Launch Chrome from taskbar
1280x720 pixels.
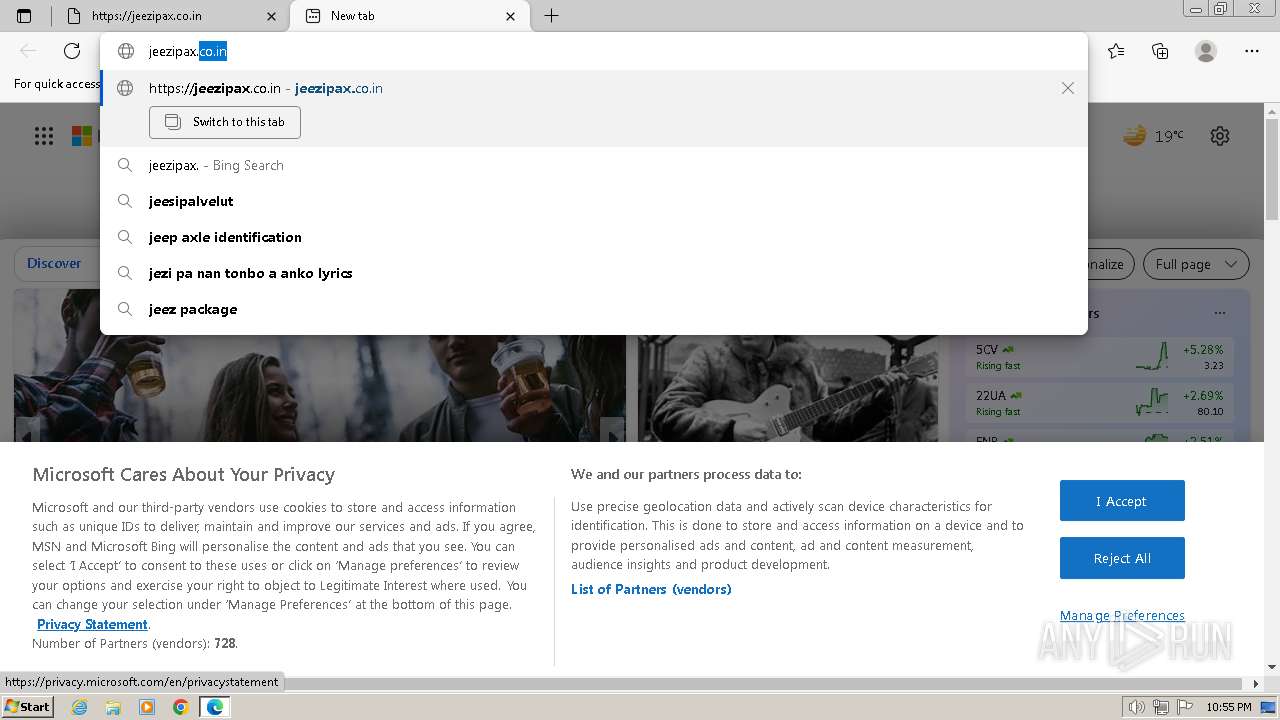click(181, 707)
